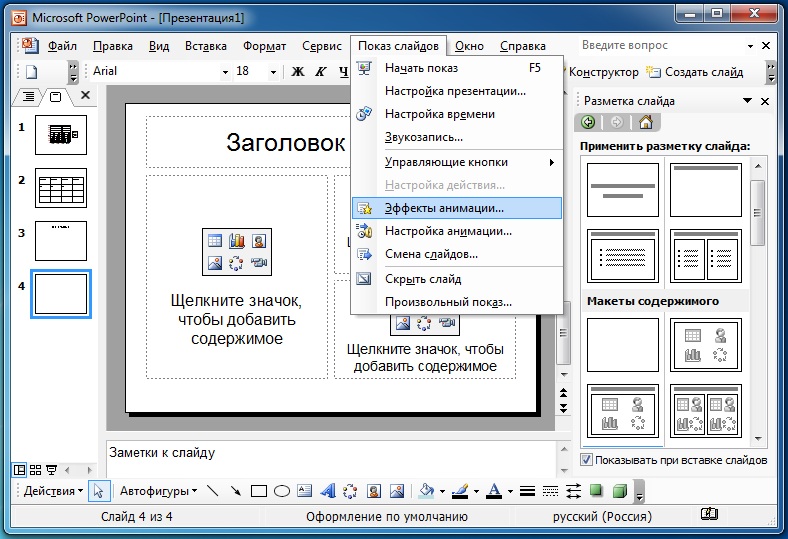788x539 pixels.
Task: Insert WordArt from the drawing toolbar
Action: pyautogui.click(x=327, y=491)
